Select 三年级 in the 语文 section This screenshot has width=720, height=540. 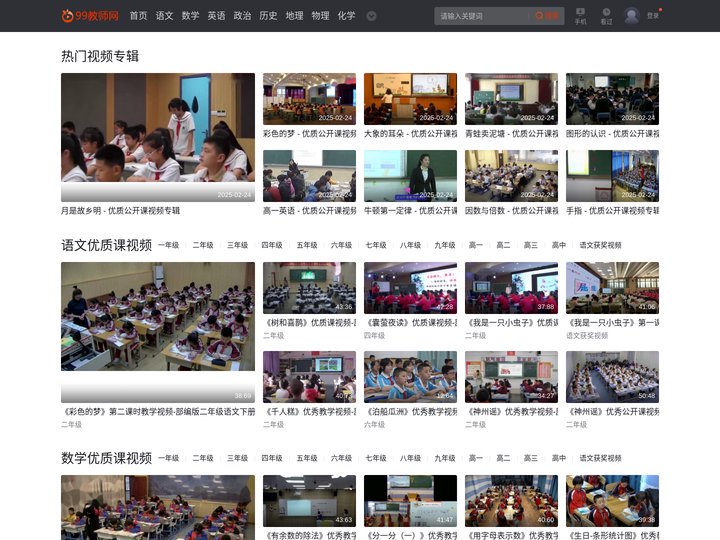tap(237, 245)
